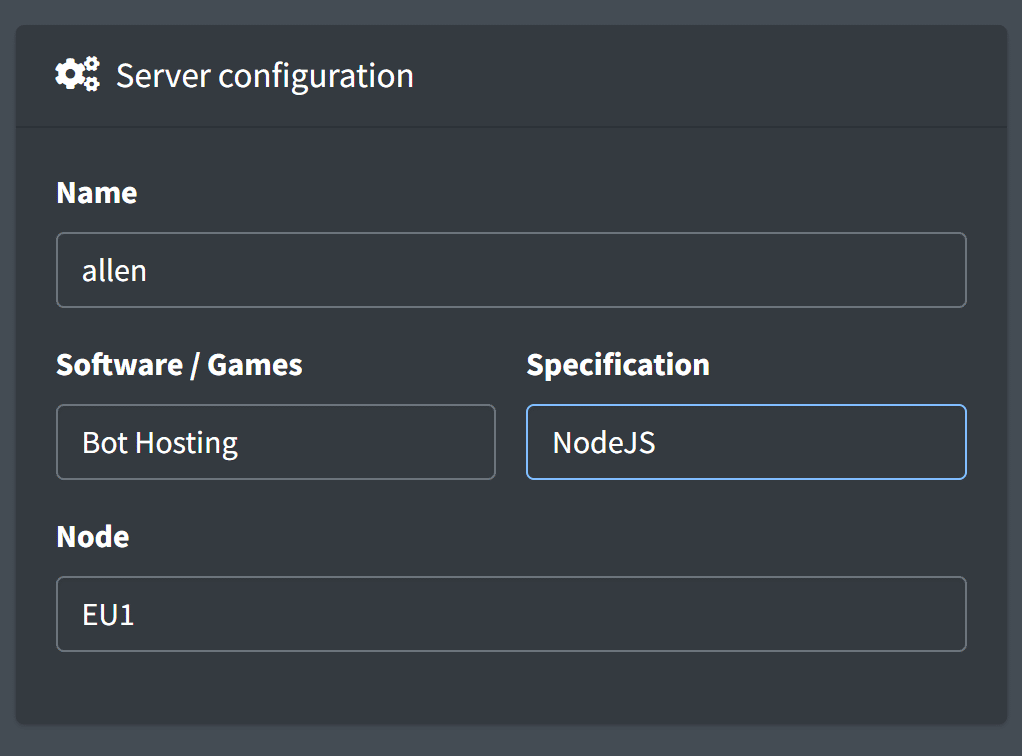
Task: Click the Specification label
Action: tap(618, 364)
